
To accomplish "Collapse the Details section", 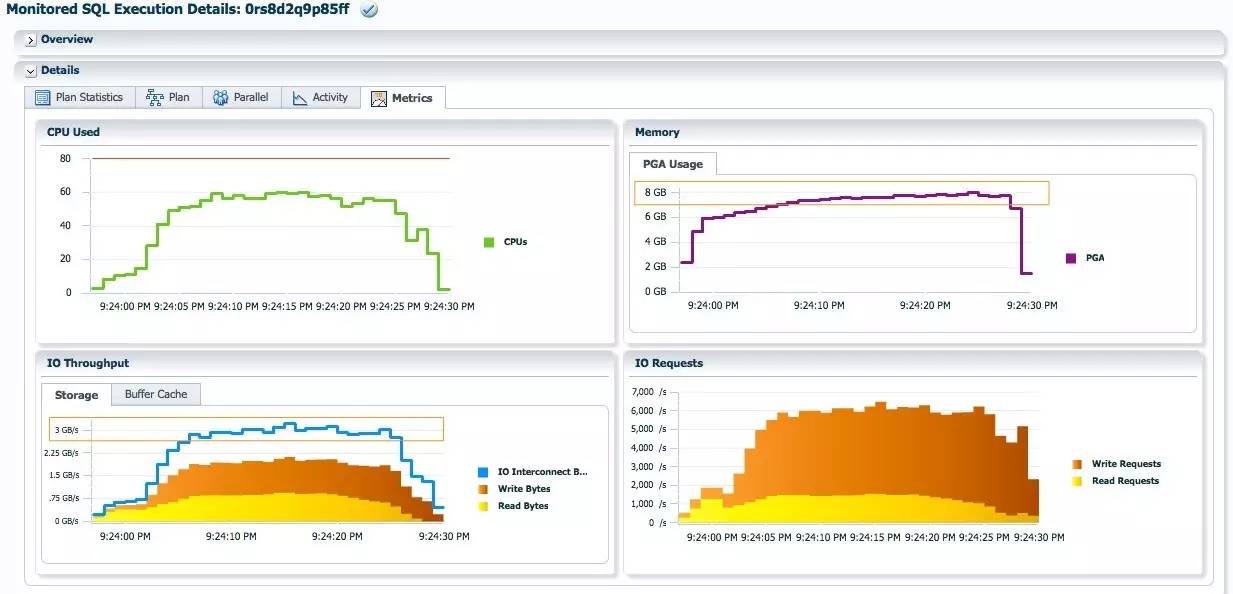I will click(x=31, y=71).
